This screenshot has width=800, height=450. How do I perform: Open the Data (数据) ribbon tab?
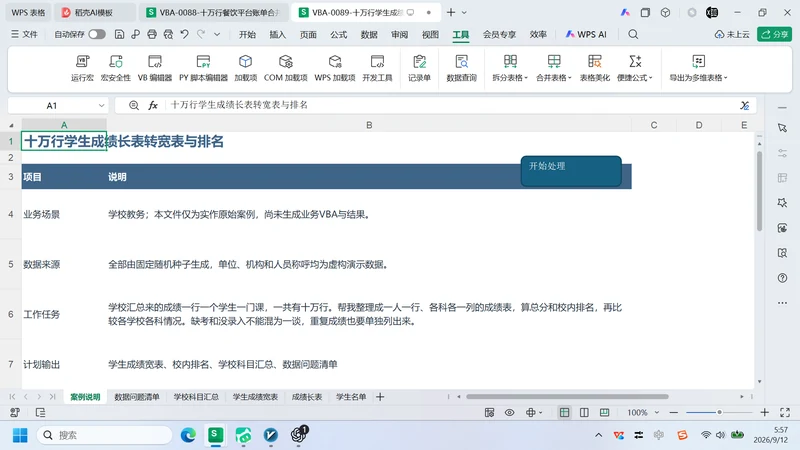click(369, 34)
